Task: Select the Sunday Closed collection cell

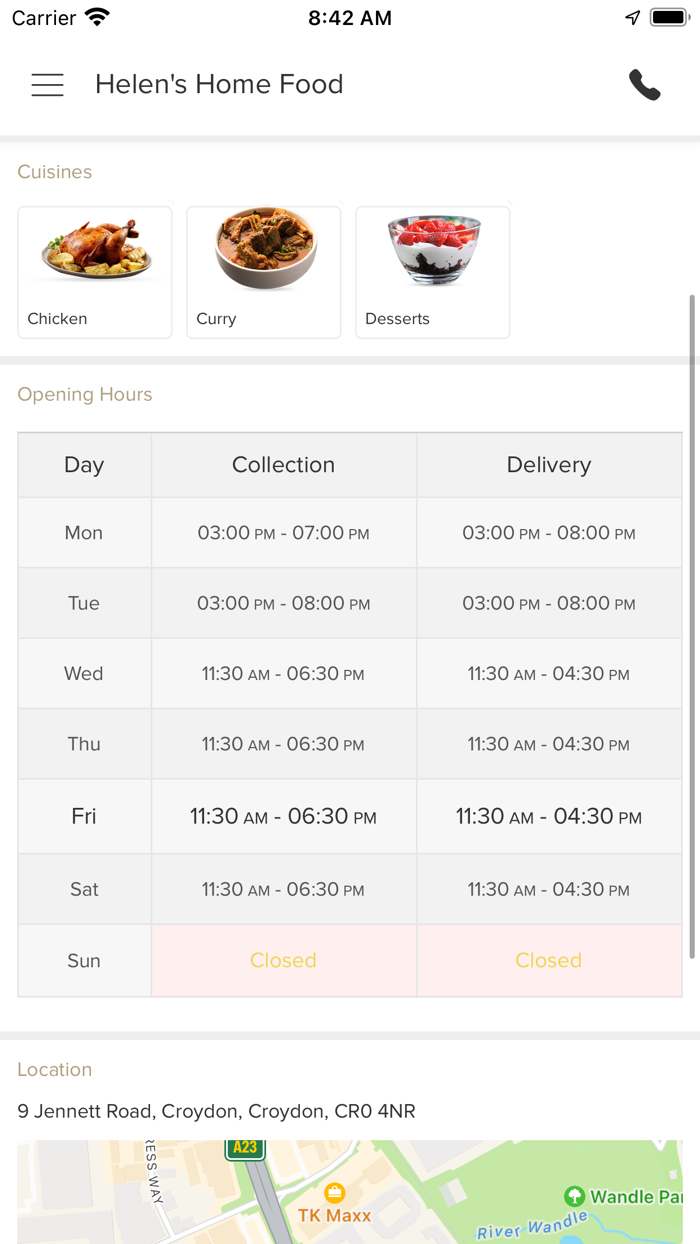Action: point(283,961)
